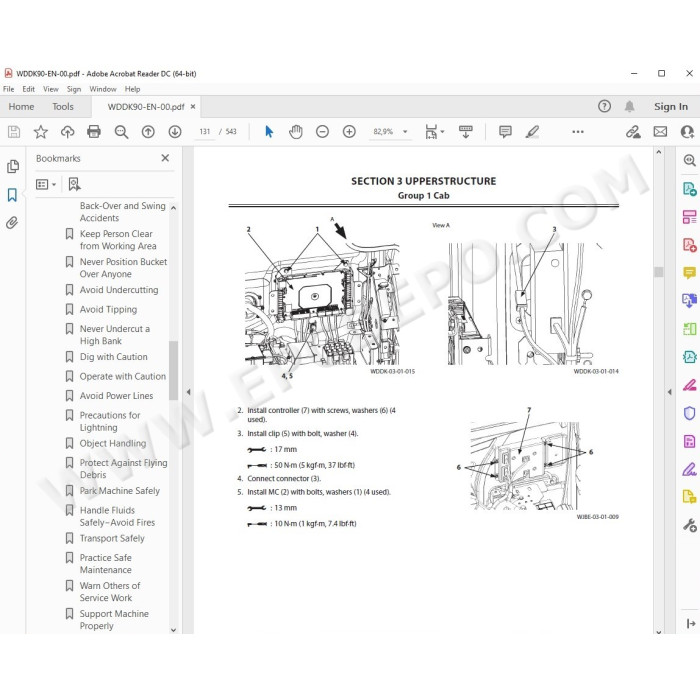Open bookmark Operate with Caution

(x=122, y=376)
